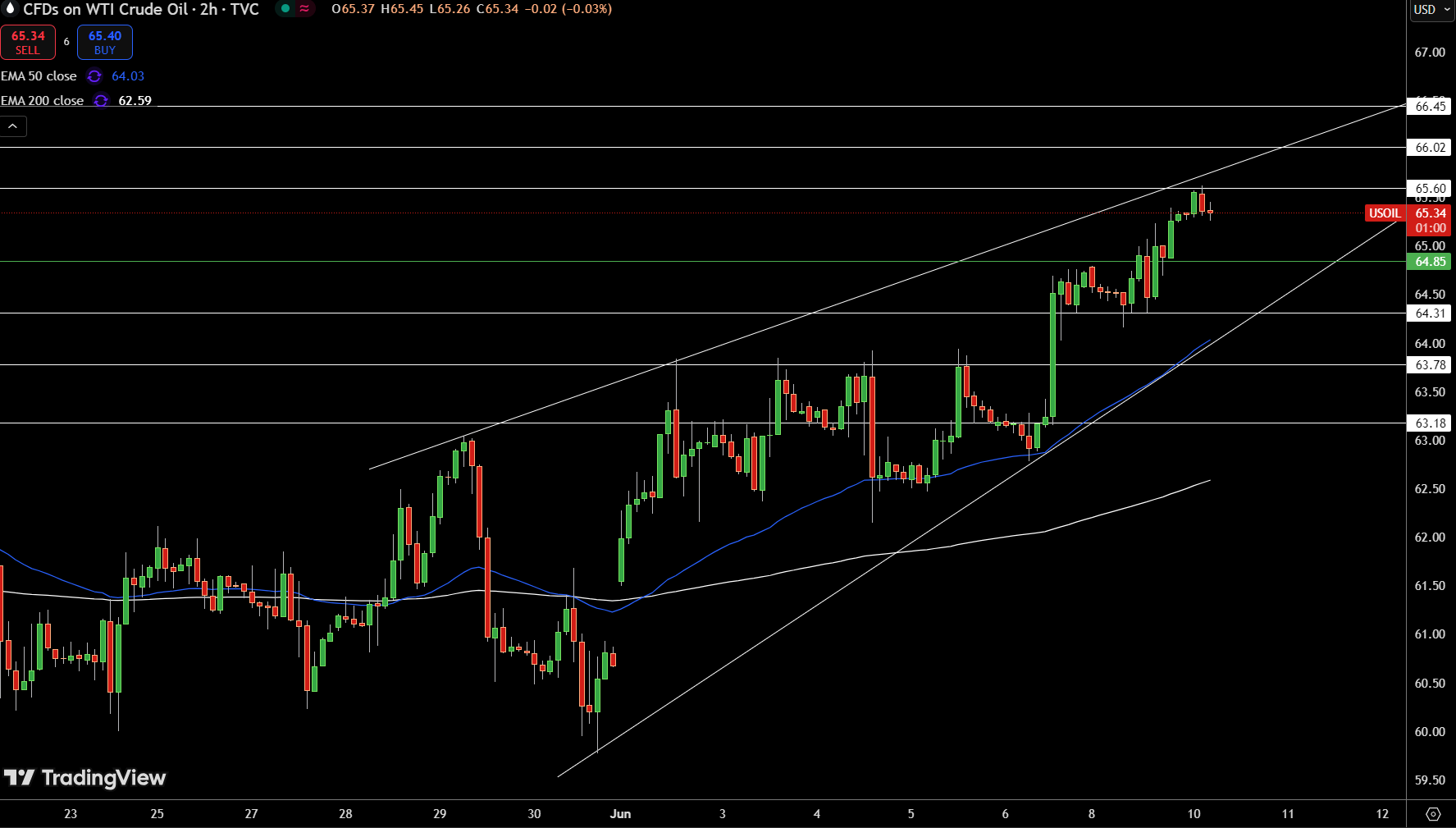Click the Jun label on the time axis

(x=621, y=814)
